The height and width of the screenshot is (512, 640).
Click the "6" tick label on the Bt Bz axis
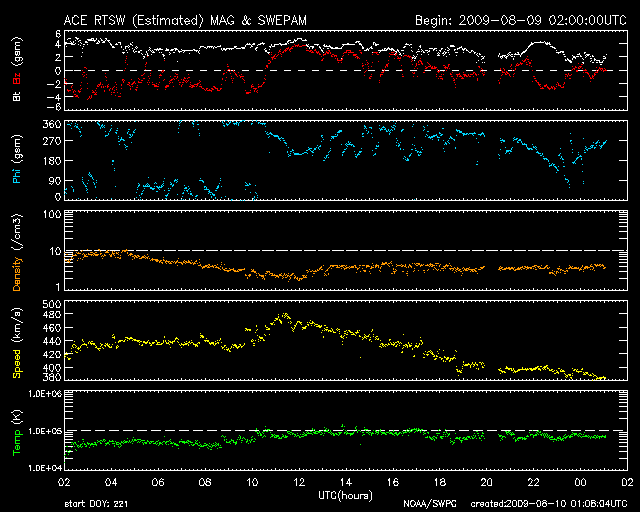click(x=58, y=33)
